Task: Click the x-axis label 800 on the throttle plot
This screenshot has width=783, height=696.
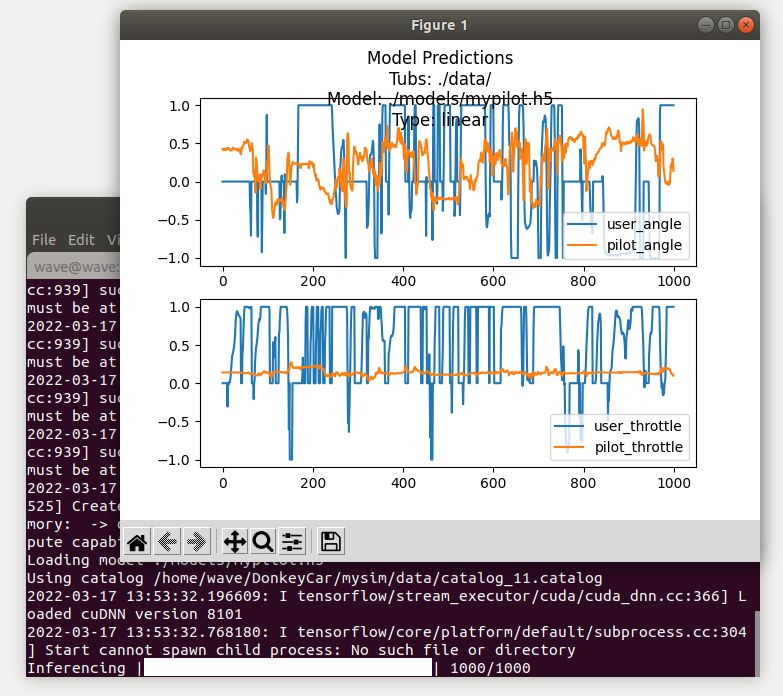Action: (583, 483)
